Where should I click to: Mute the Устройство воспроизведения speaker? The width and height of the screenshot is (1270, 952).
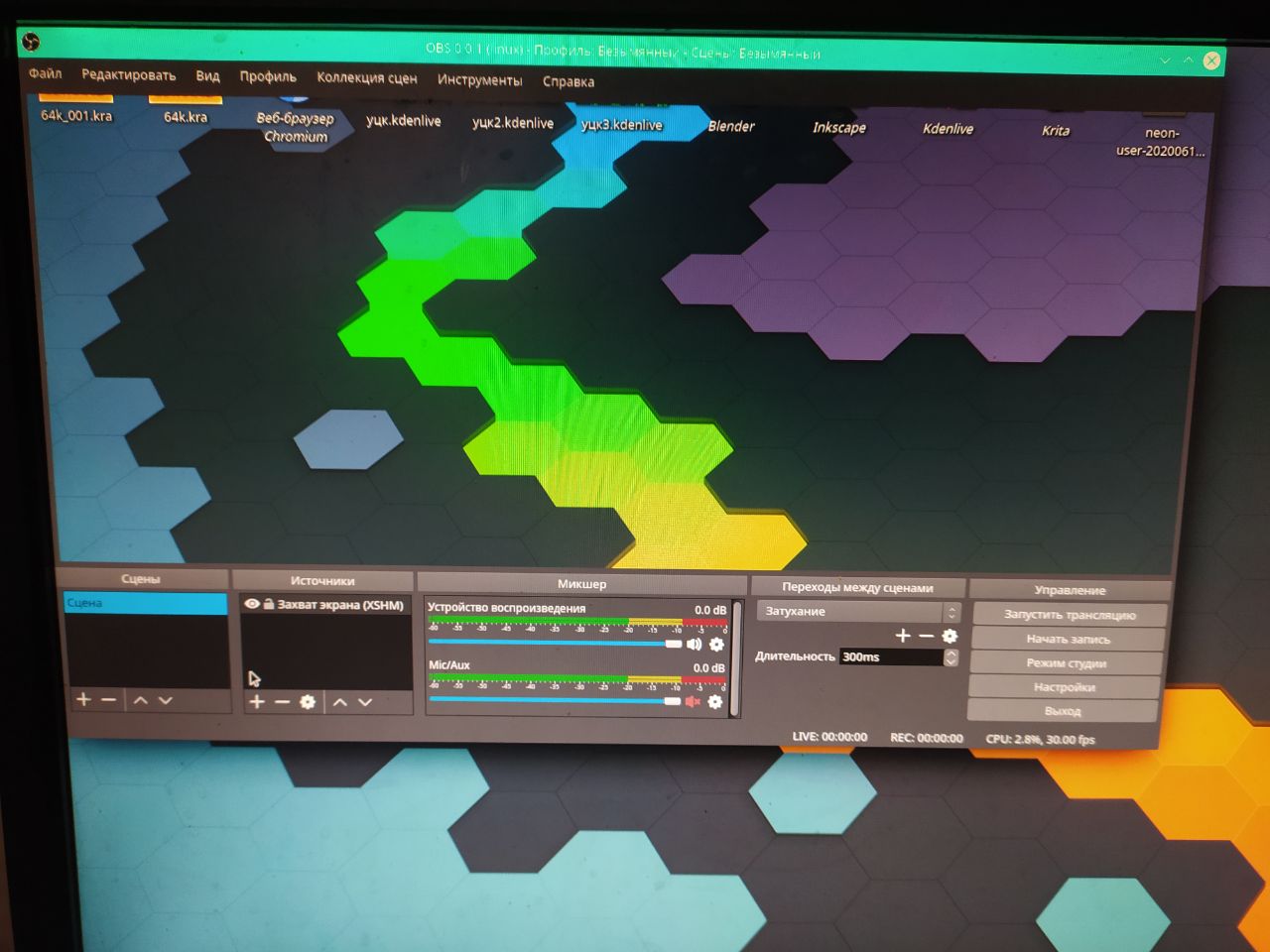pos(694,645)
